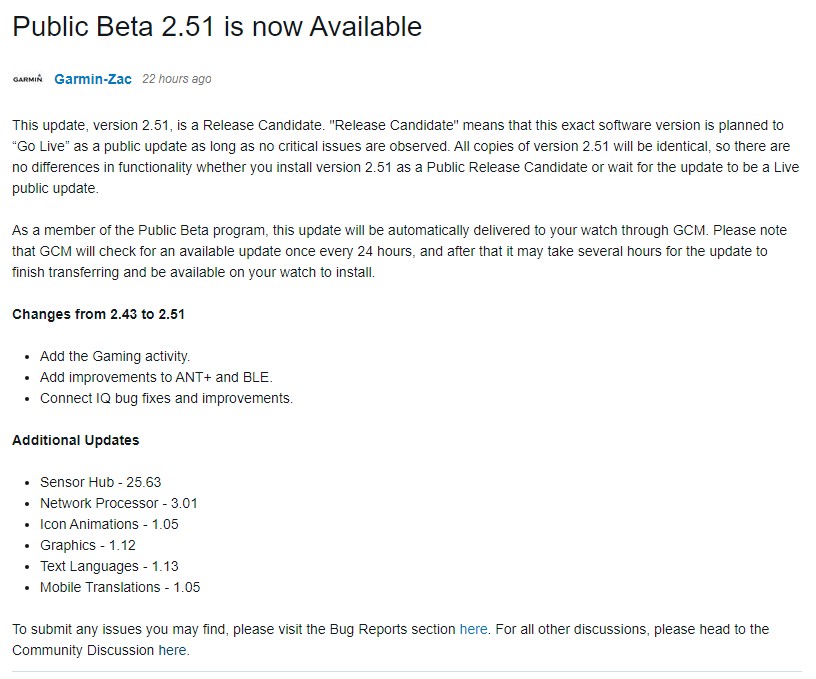The height and width of the screenshot is (679, 816).
Task: Click the 'Changes from 2.43 to 2.51' heading
Action: point(98,314)
